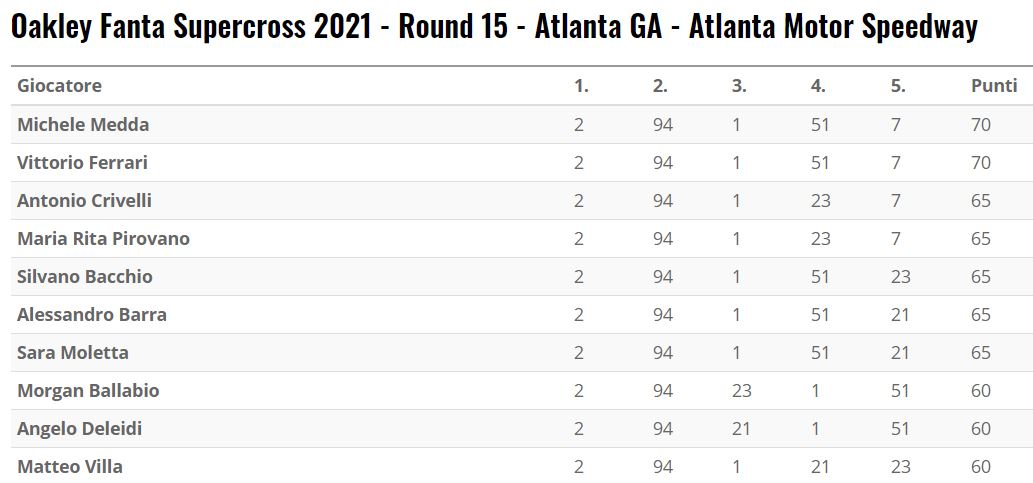Viewport: 1033px width, 483px height.
Task: Click Michele Medda's 70 points value
Action: coord(981,124)
